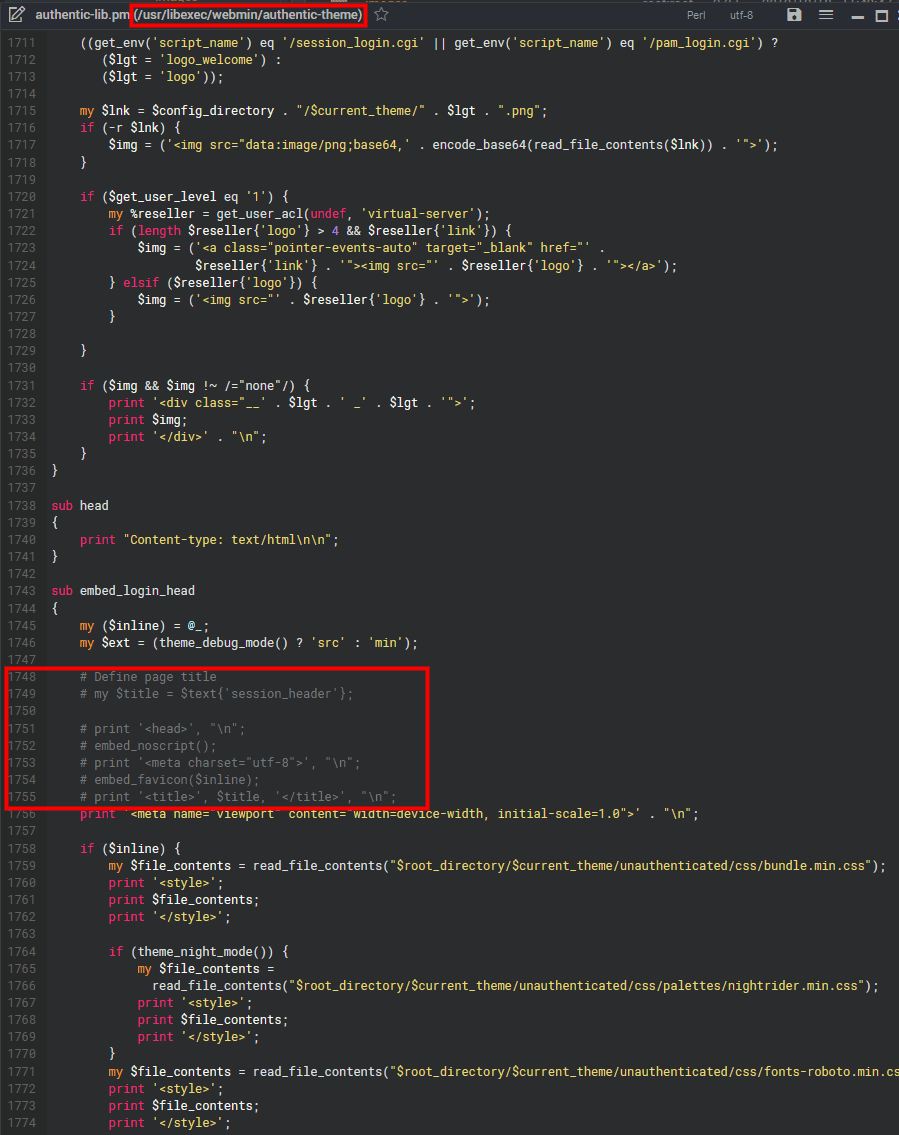
Task: Click line number 1738 in the gutter
Action: (22, 505)
